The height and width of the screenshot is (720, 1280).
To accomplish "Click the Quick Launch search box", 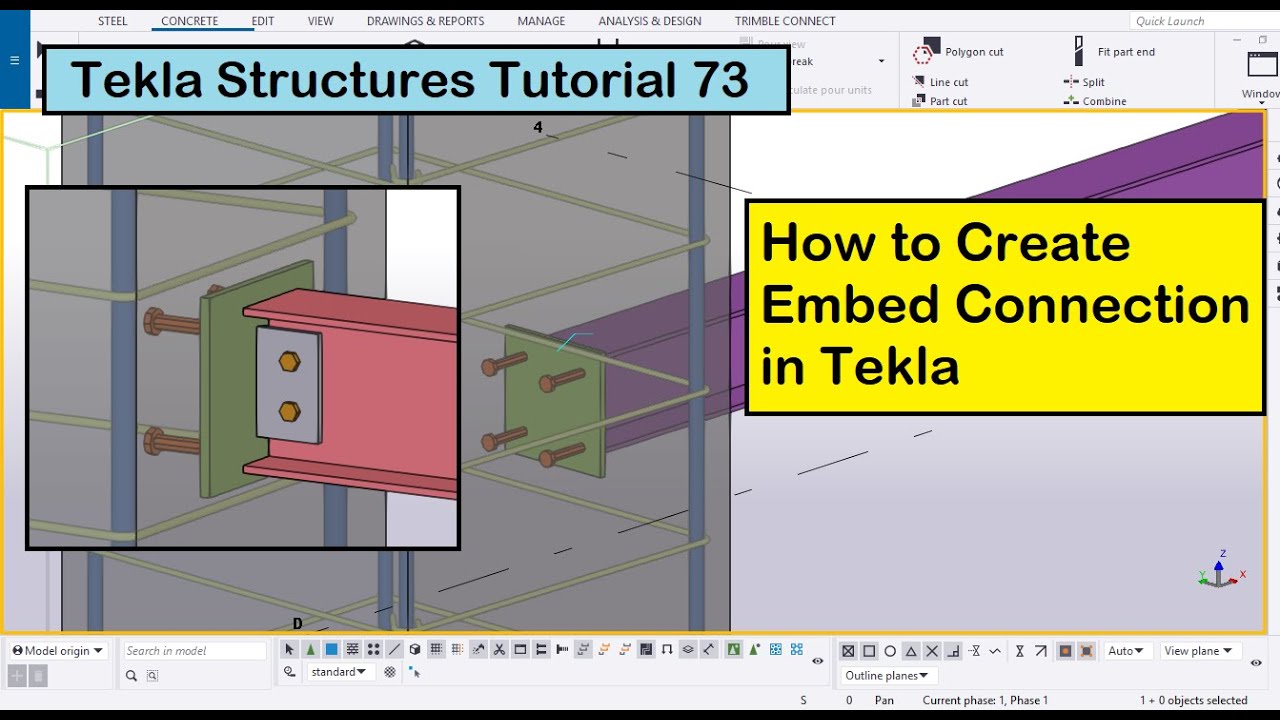I will 1203,21.
